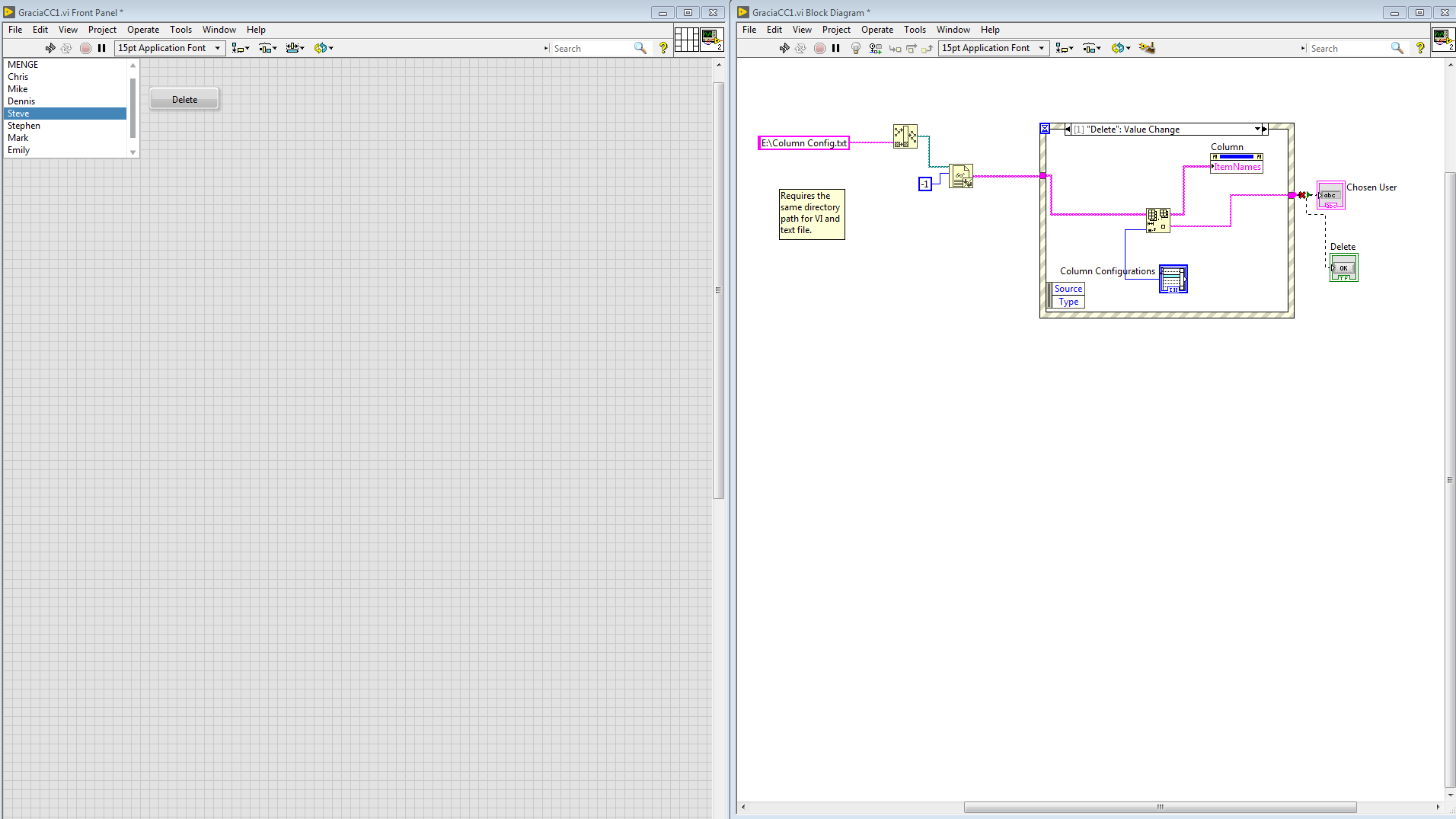
Task: Click Run Continuously in Block Diagram toolbar
Action: point(800,48)
